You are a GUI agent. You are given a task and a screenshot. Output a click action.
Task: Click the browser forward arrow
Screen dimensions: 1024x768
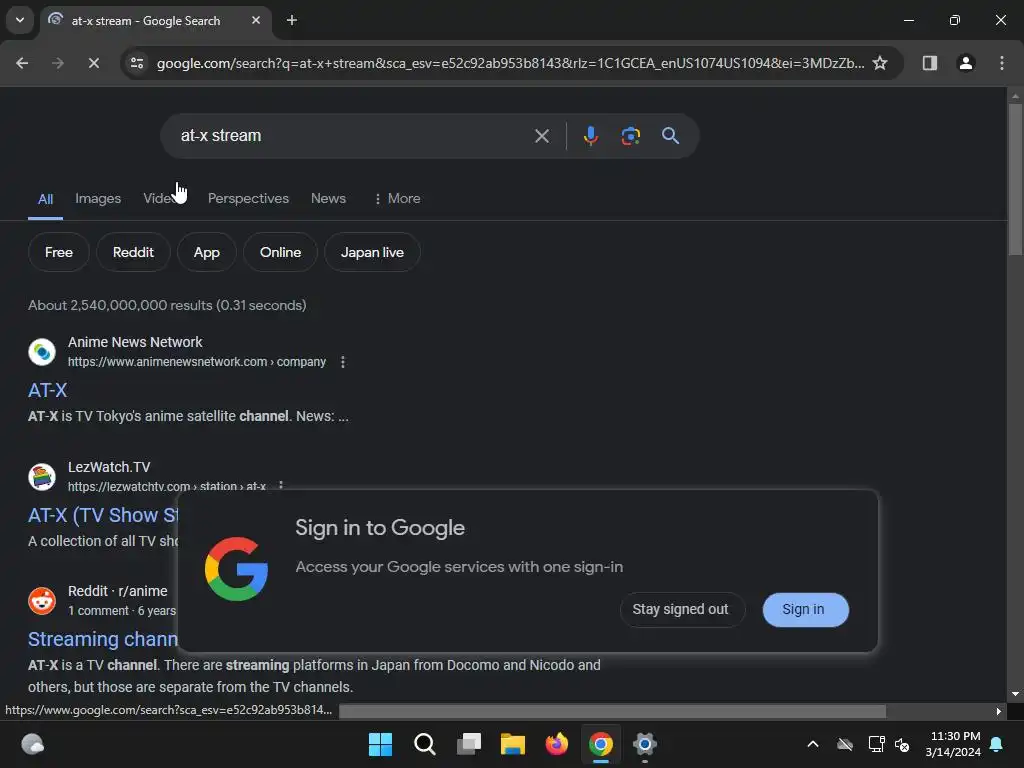coord(58,63)
